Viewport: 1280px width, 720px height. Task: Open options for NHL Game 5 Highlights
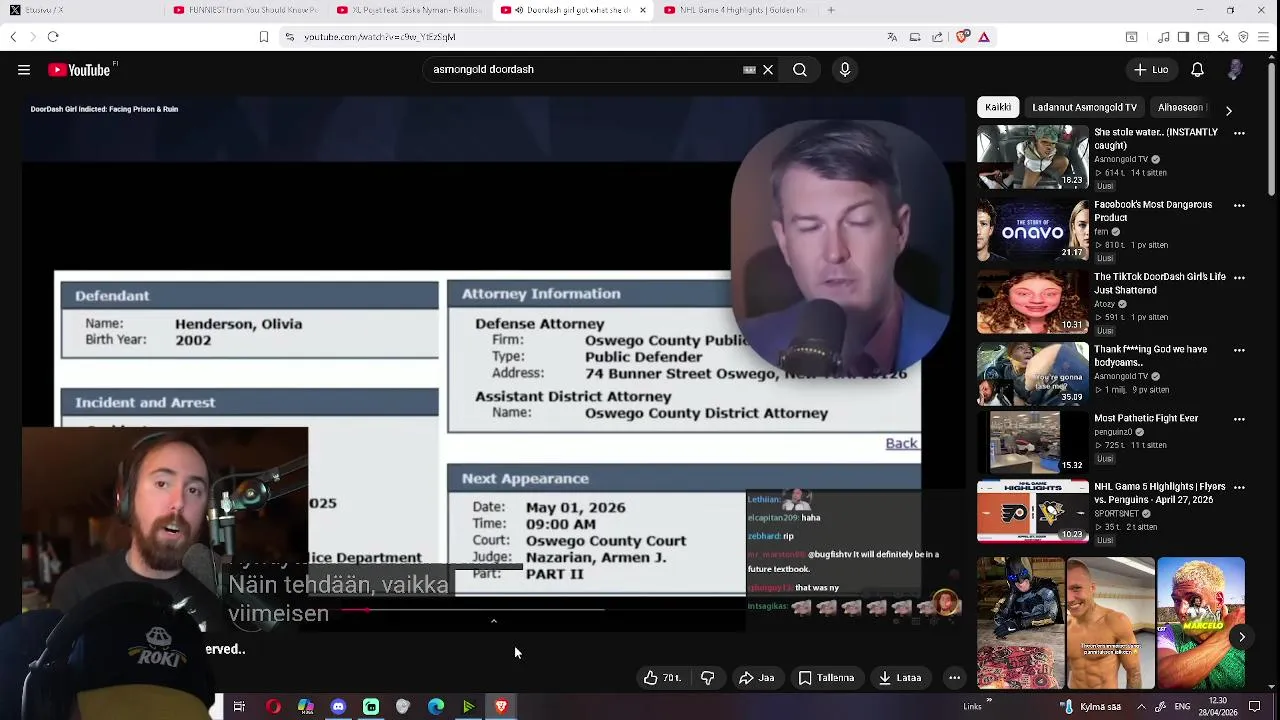(1239, 489)
